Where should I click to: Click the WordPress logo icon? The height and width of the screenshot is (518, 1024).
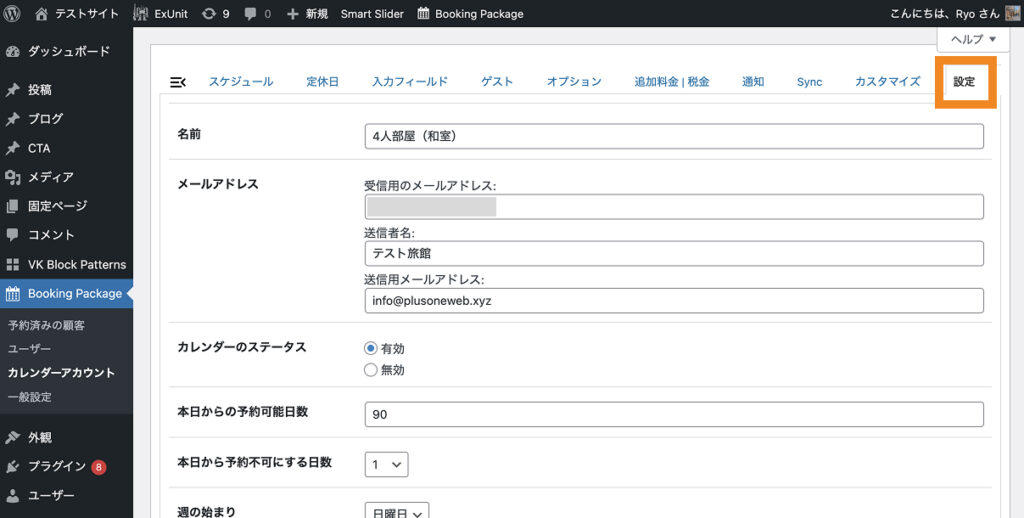click(x=13, y=14)
